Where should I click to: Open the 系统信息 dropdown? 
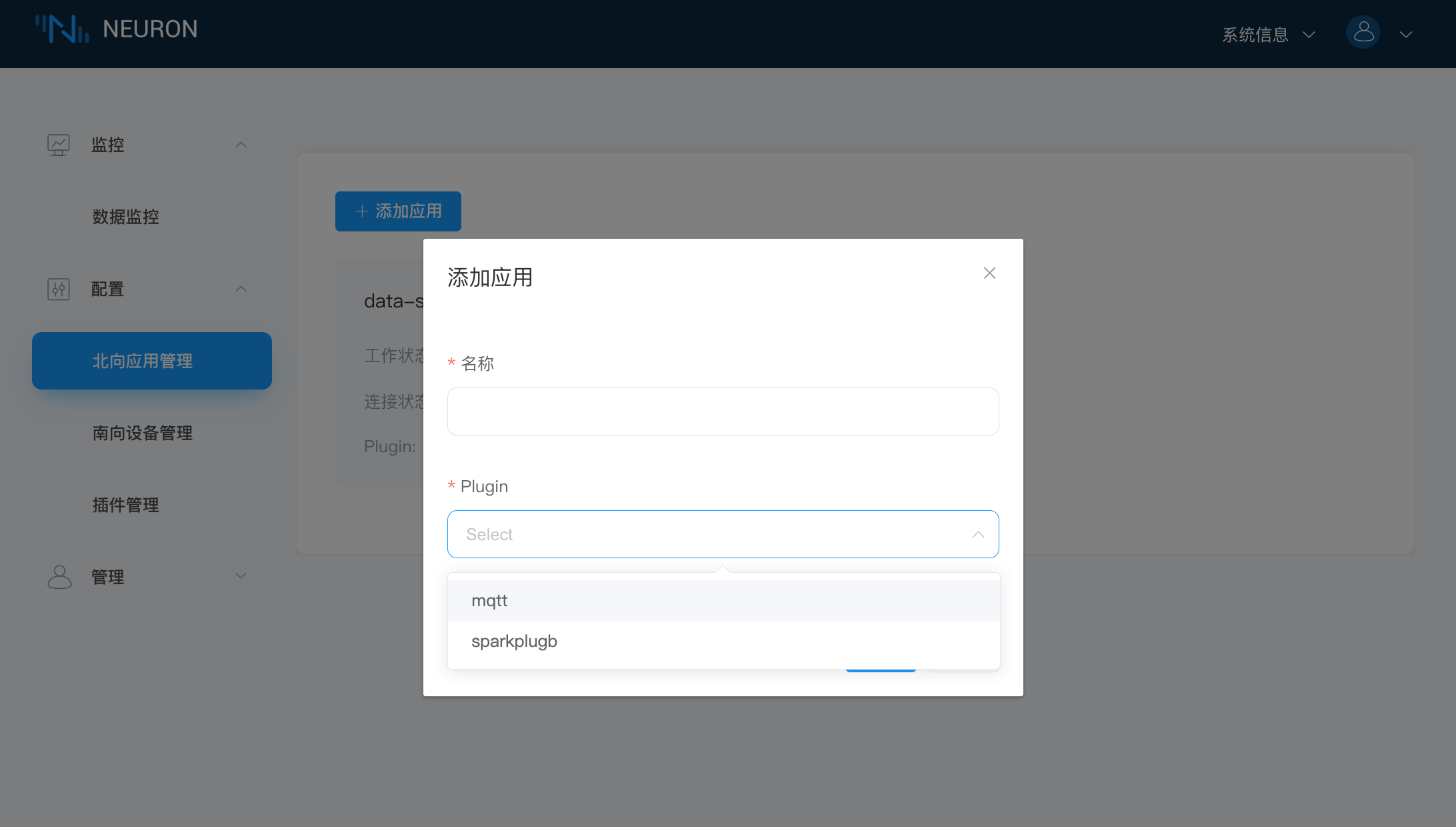pos(1267,34)
